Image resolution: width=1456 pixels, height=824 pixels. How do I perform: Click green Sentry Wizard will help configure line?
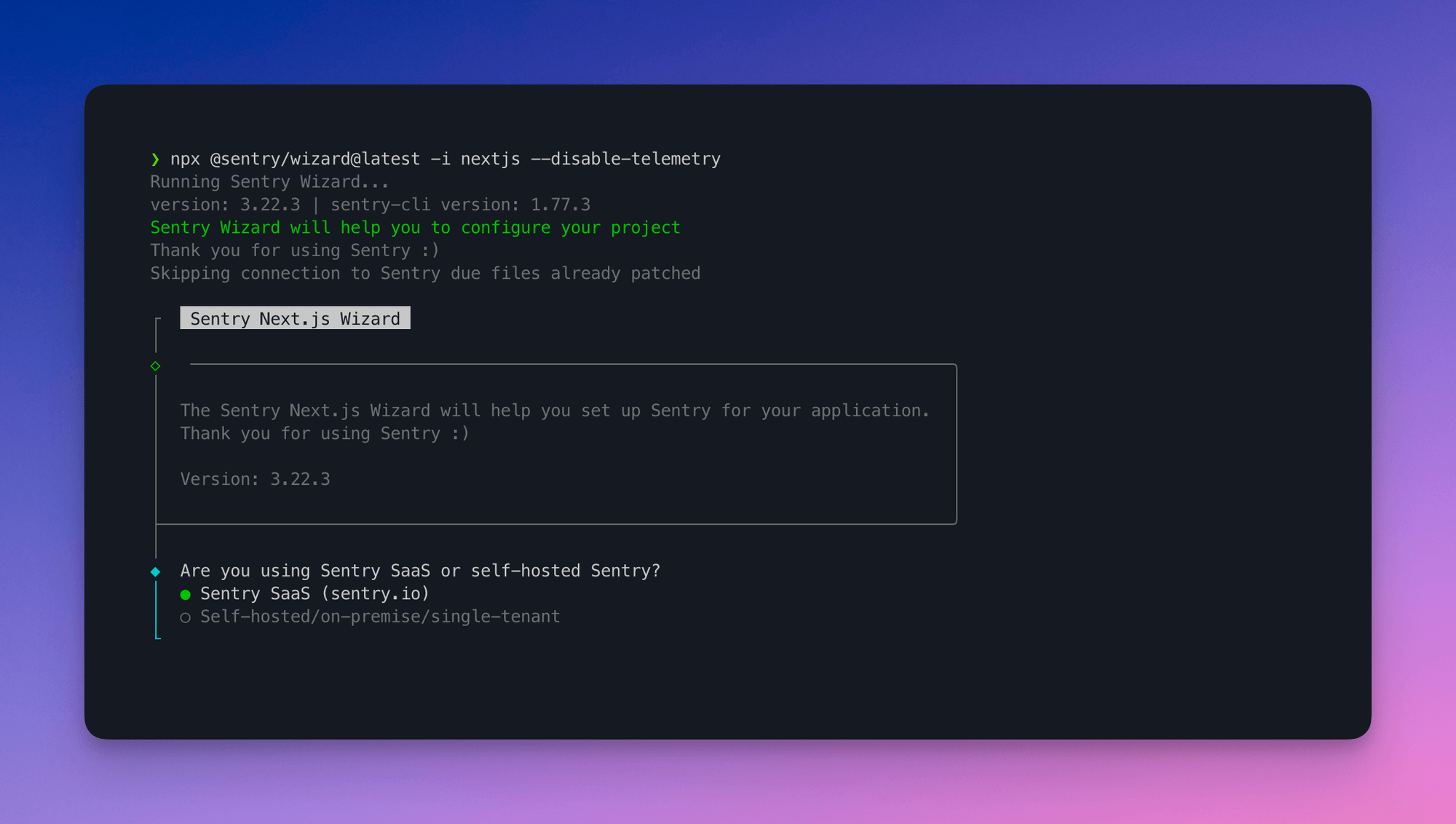coord(415,228)
